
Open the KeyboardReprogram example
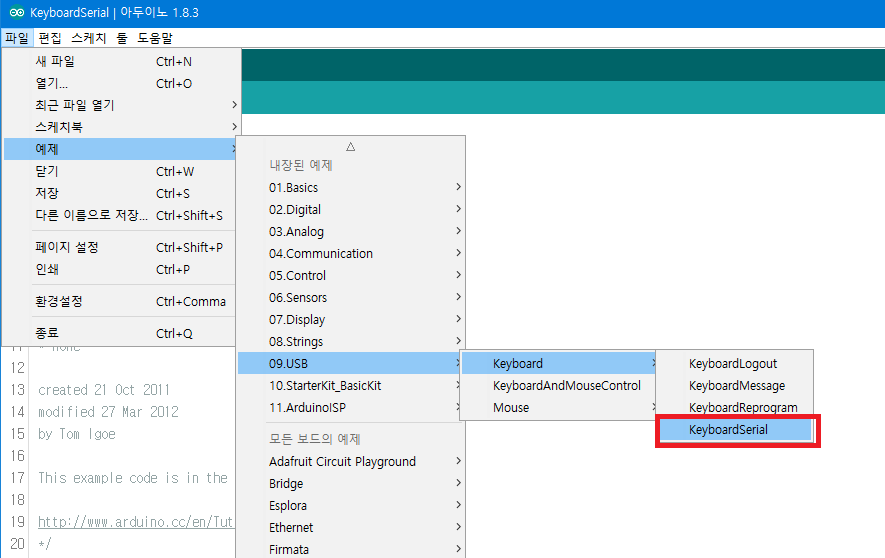point(735,407)
